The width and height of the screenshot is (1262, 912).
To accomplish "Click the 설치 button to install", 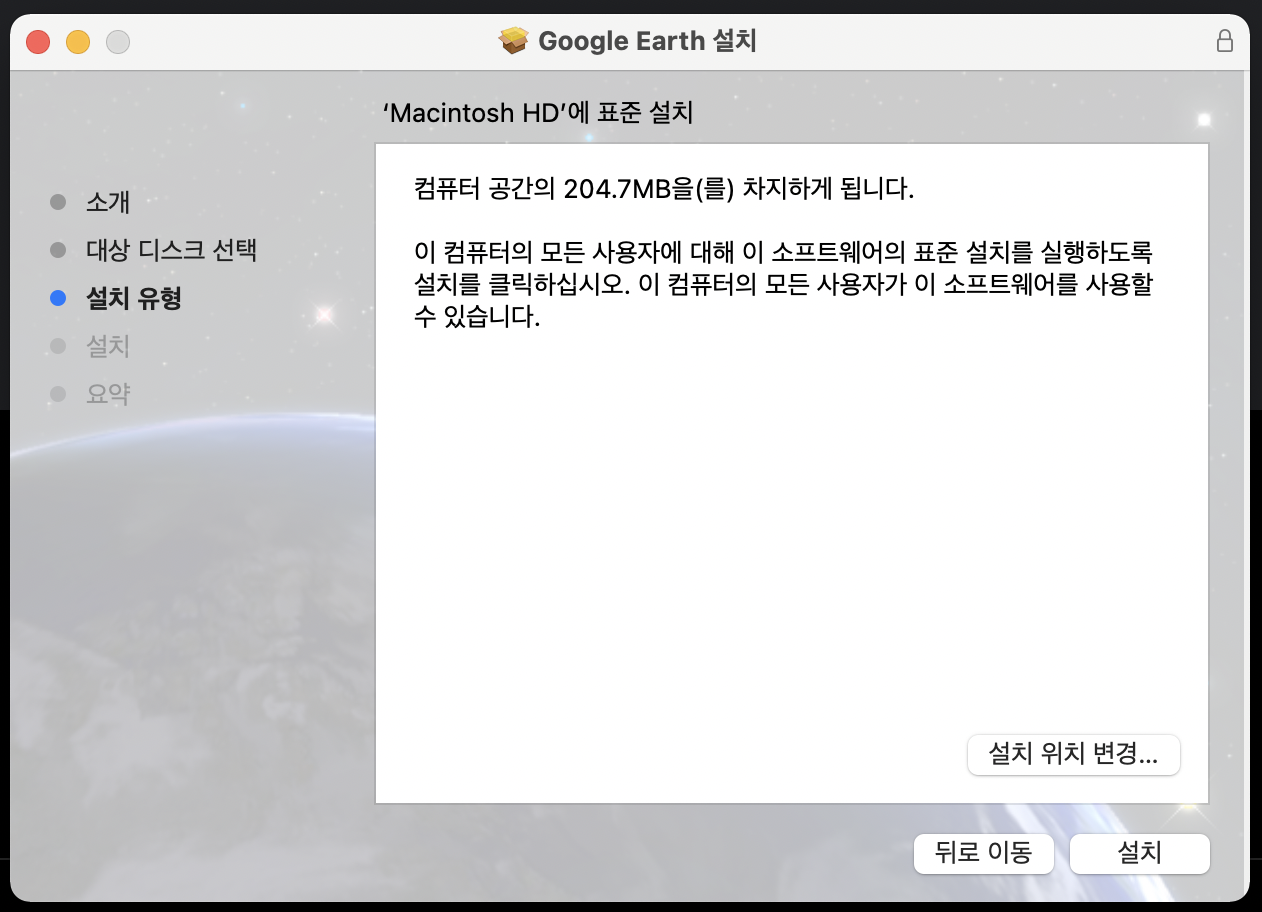I will click(x=1139, y=853).
